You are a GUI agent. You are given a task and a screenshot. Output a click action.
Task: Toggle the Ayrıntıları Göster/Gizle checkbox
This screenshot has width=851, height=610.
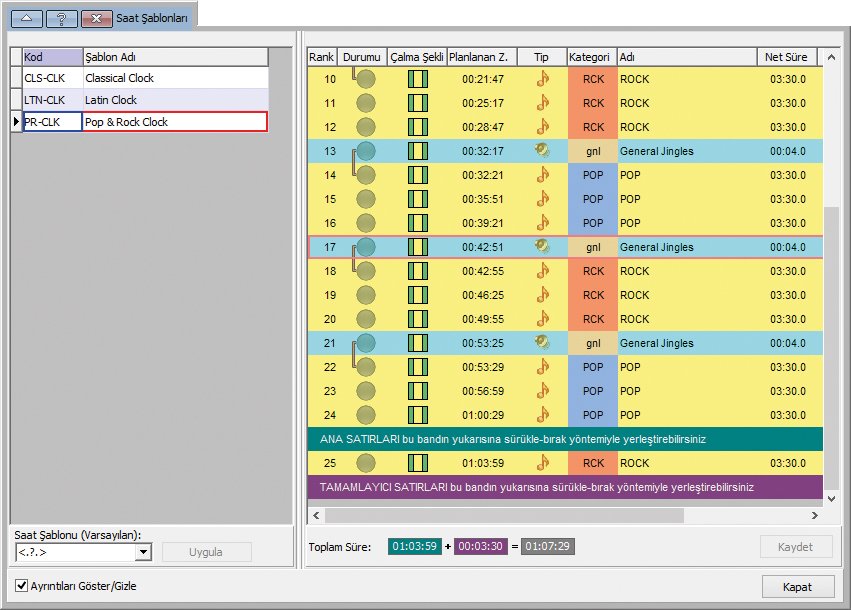click(x=21, y=586)
